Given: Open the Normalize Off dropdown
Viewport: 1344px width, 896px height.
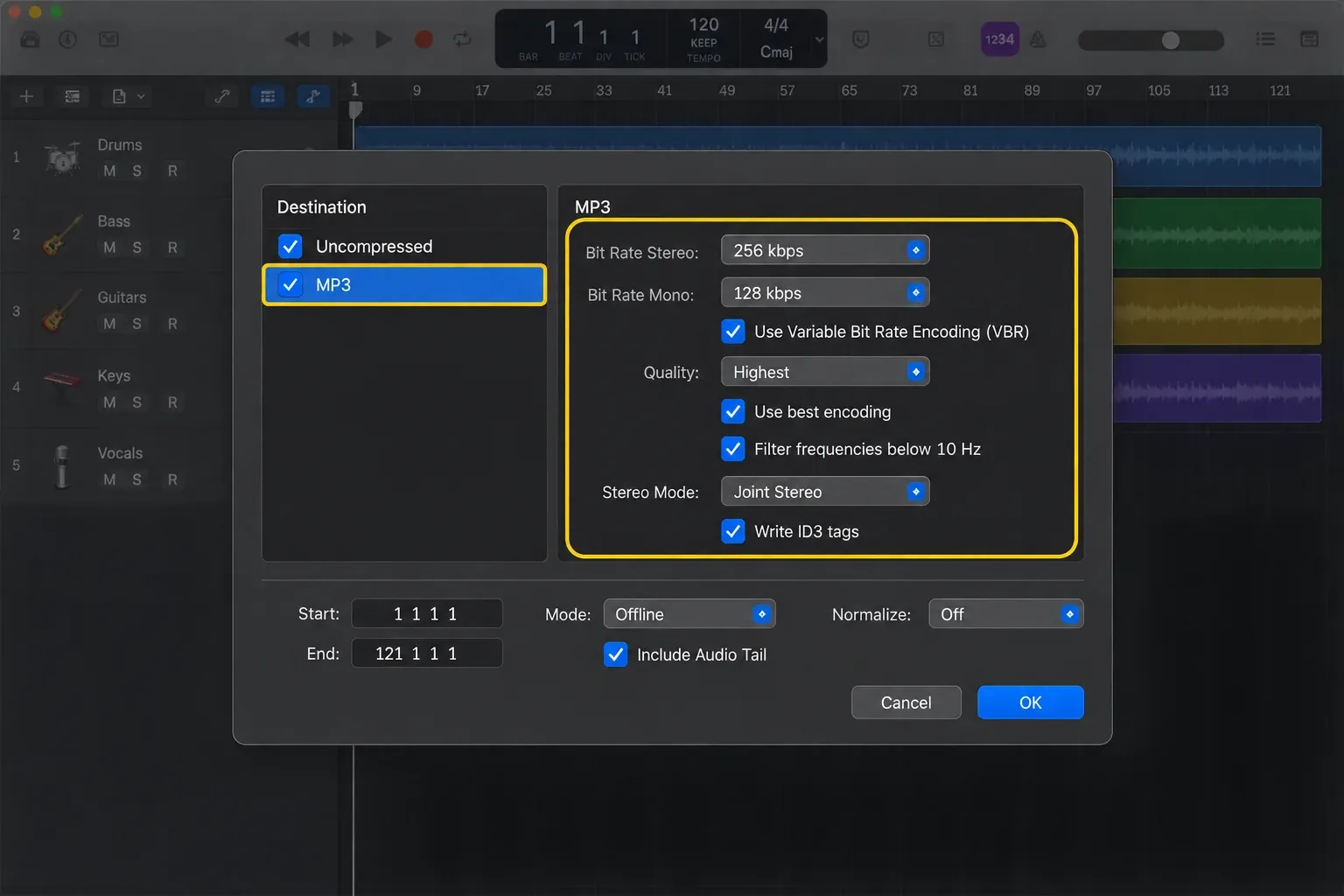Looking at the screenshot, I should tap(1006, 614).
